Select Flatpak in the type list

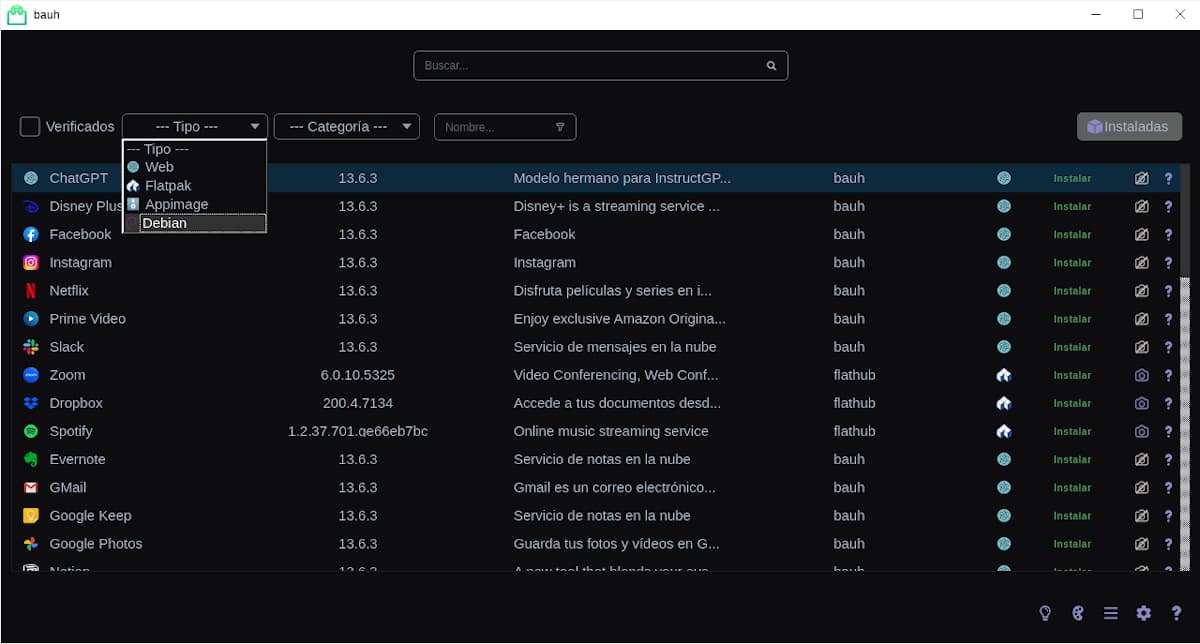tap(195, 186)
